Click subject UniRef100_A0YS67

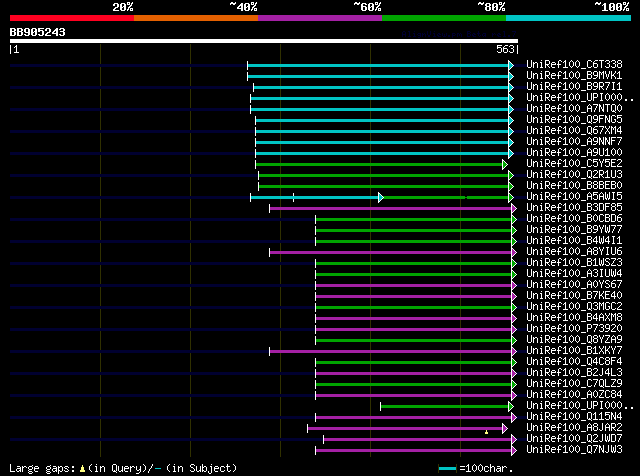574,285
